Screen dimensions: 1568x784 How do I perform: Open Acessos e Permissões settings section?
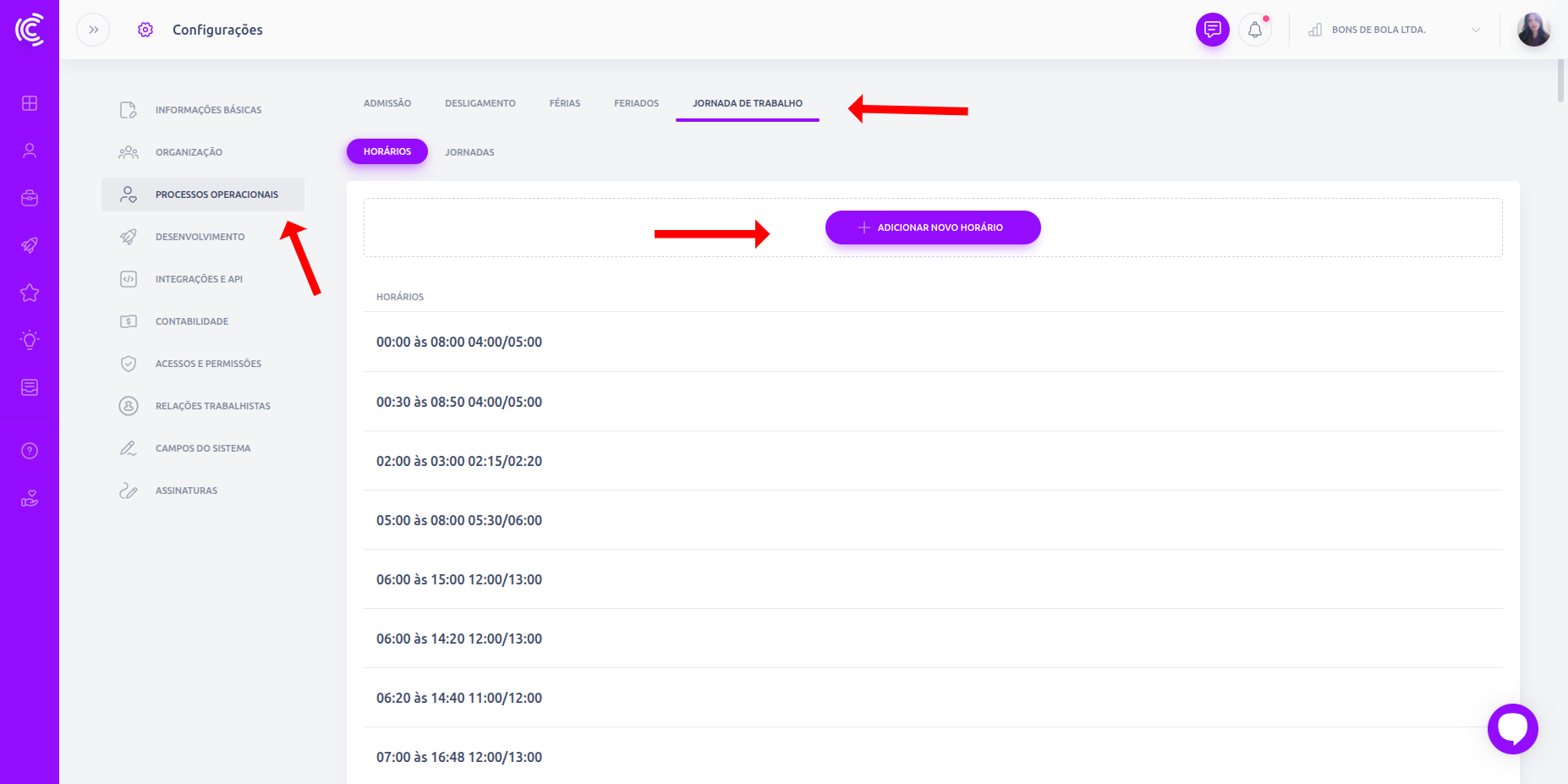point(208,364)
